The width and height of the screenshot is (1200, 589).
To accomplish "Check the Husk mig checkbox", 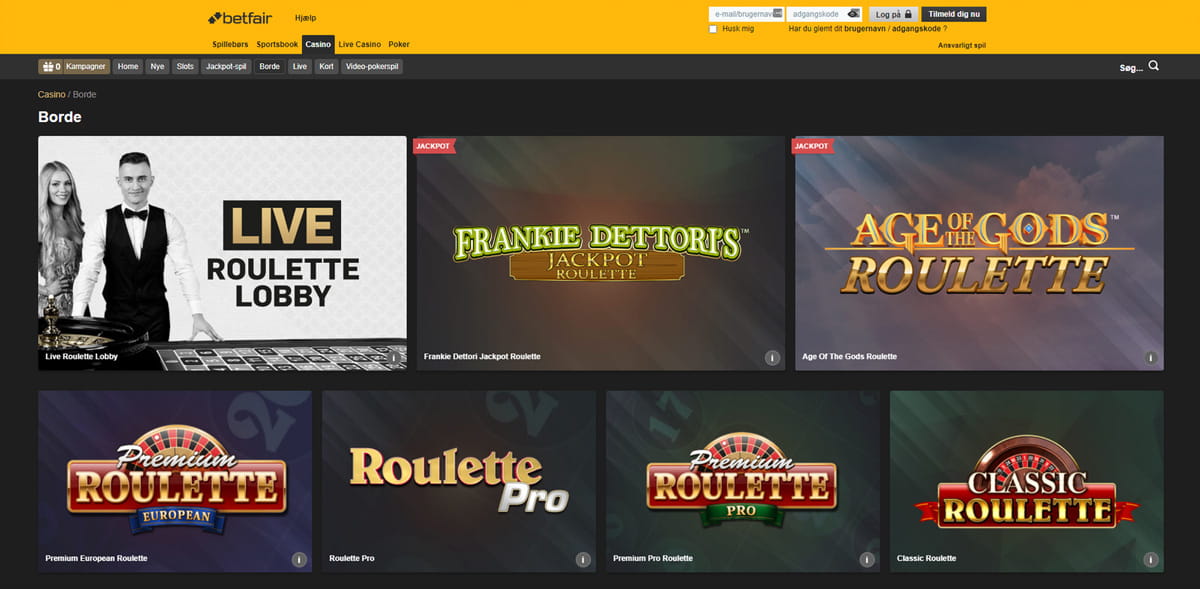I will (x=713, y=29).
